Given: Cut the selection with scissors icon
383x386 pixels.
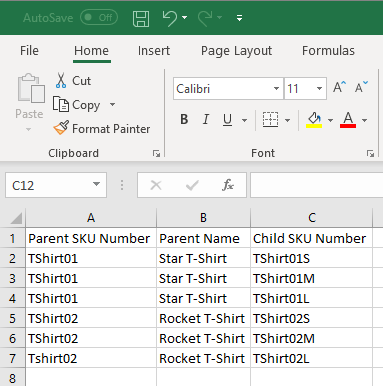Looking at the screenshot, I should pyautogui.click(x=61, y=80).
